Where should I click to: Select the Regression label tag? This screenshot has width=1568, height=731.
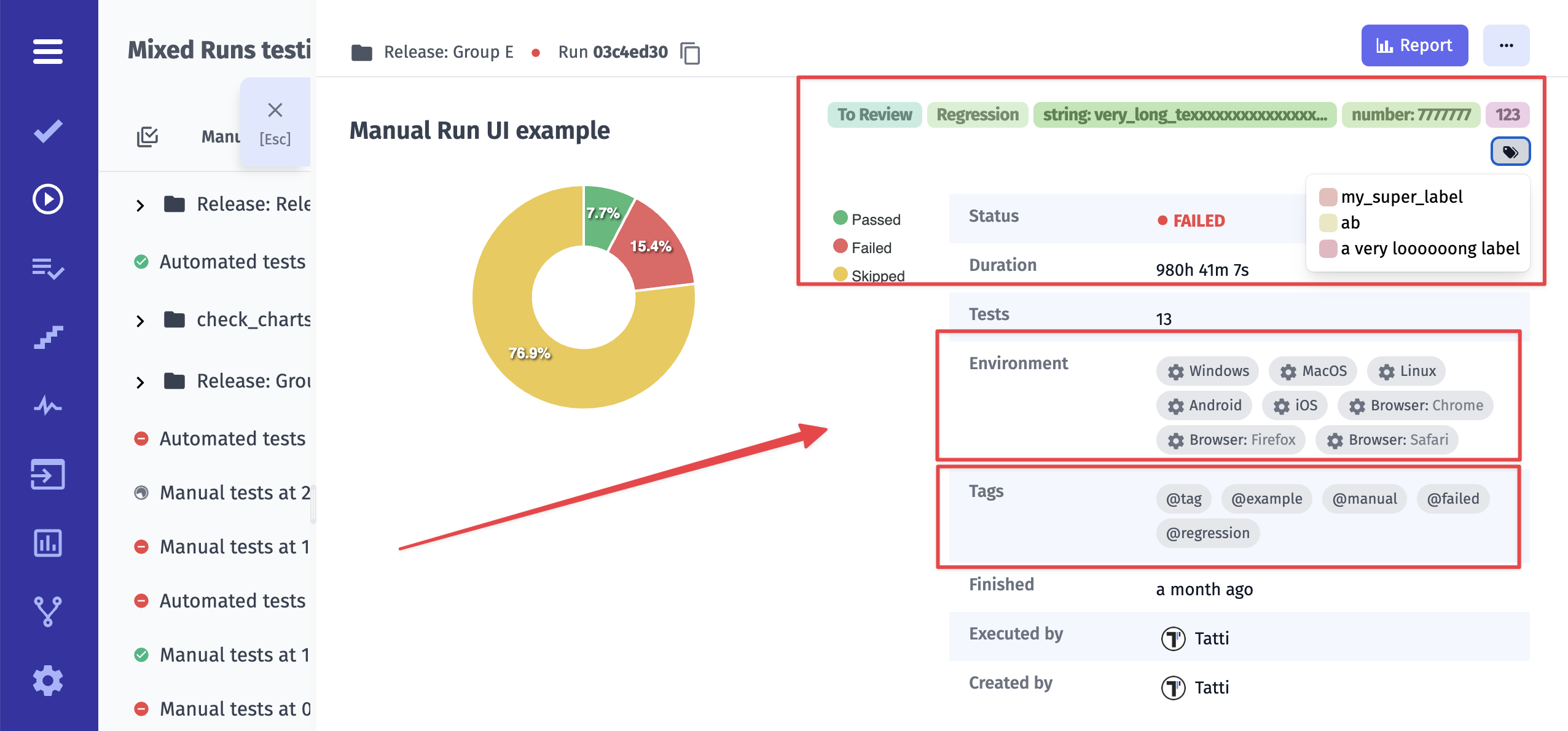tap(977, 113)
